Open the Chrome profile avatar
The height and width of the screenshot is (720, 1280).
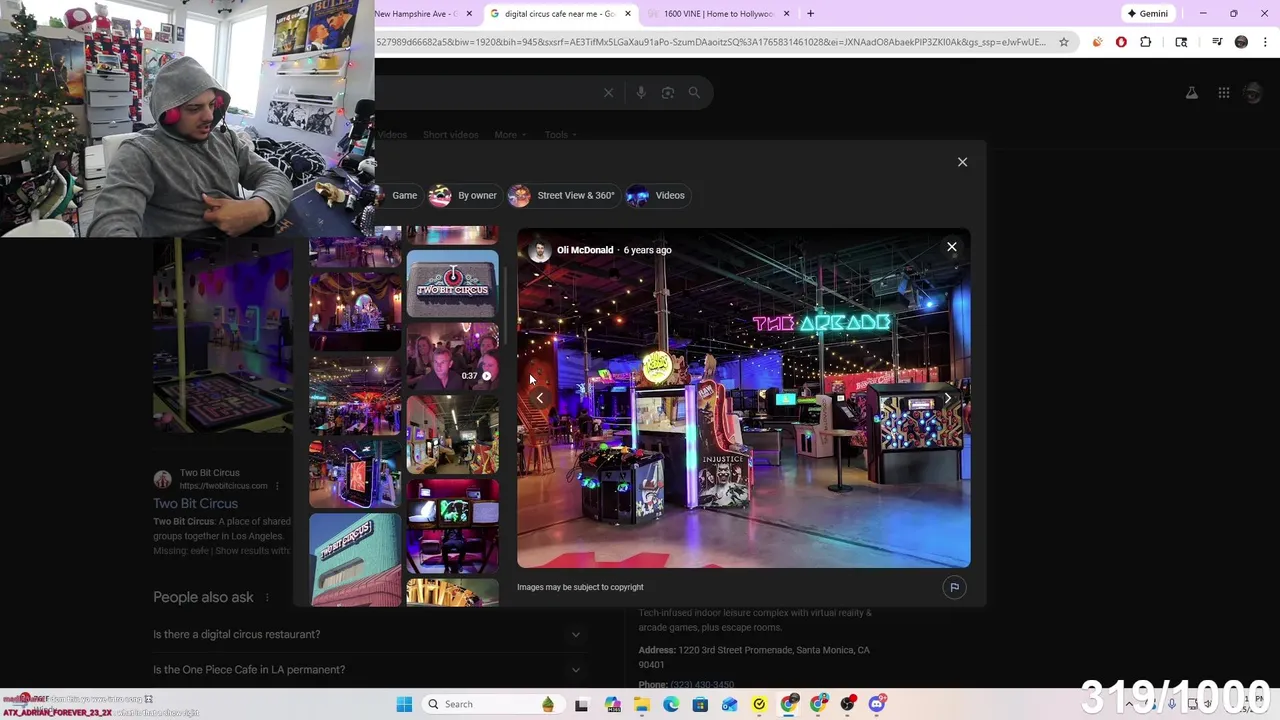point(1241,42)
